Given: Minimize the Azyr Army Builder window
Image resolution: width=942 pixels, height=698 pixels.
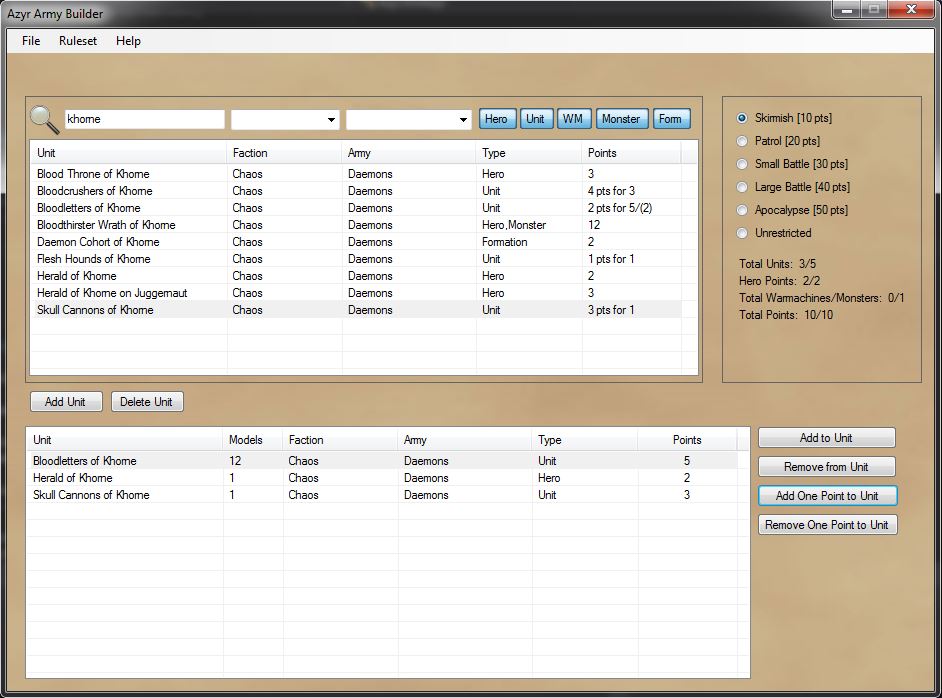Looking at the screenshot, I should 847,9.
